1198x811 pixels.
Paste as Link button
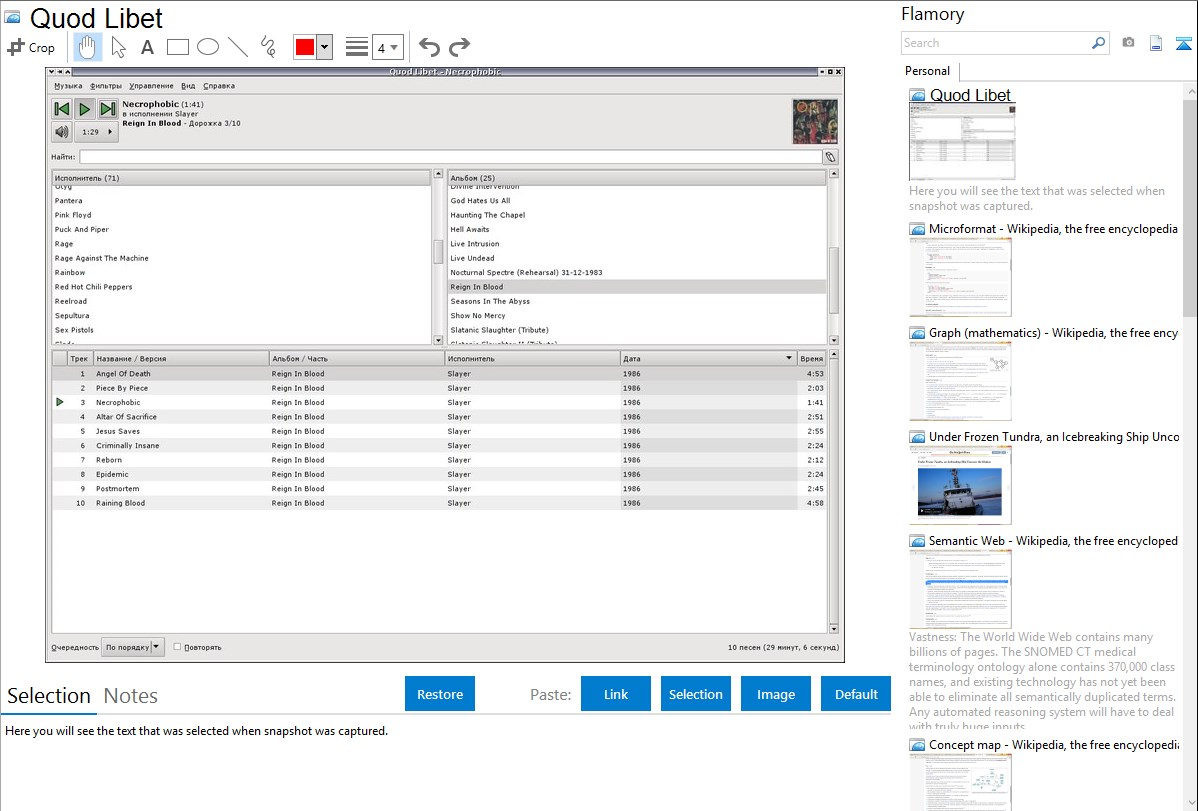pos(616,694)
